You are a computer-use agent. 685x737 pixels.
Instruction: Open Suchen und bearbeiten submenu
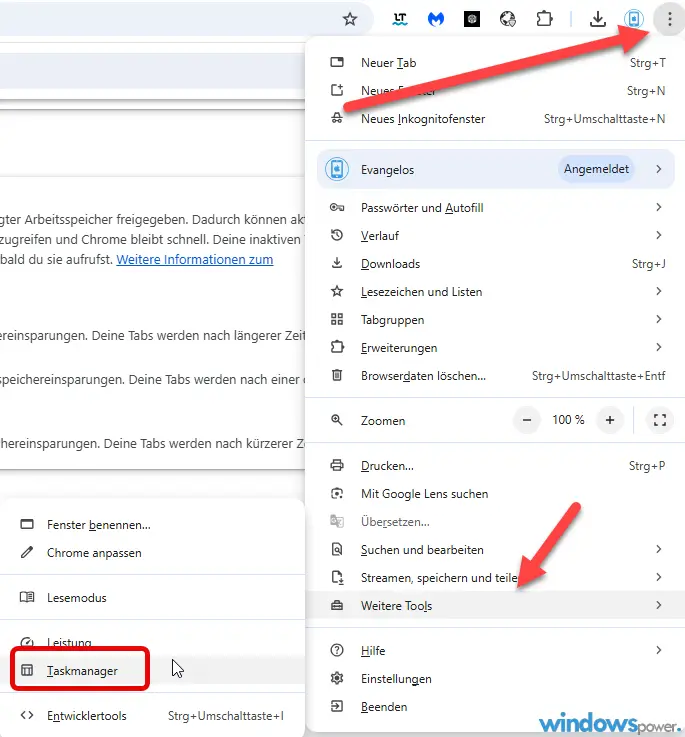[495, 550]
